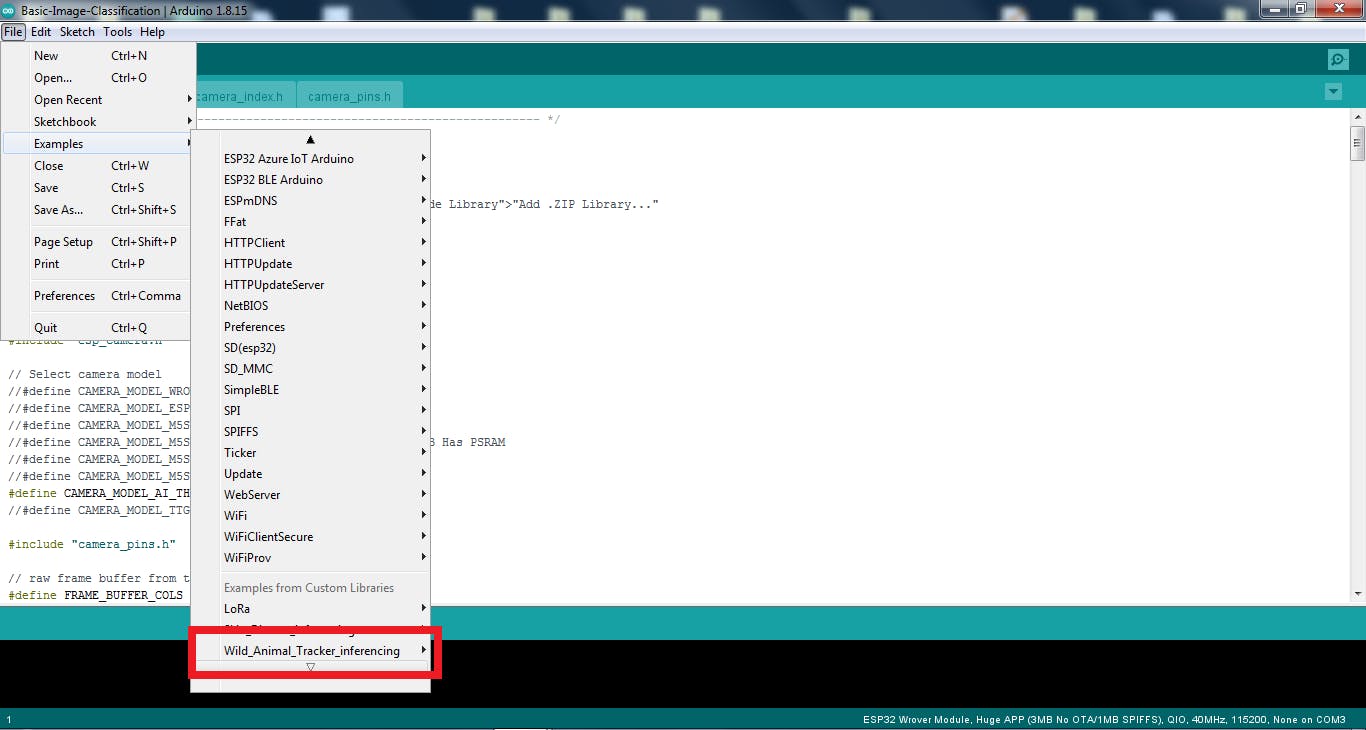
Task: Click the Arduino icon in title bar
Action: click(9, 10)
